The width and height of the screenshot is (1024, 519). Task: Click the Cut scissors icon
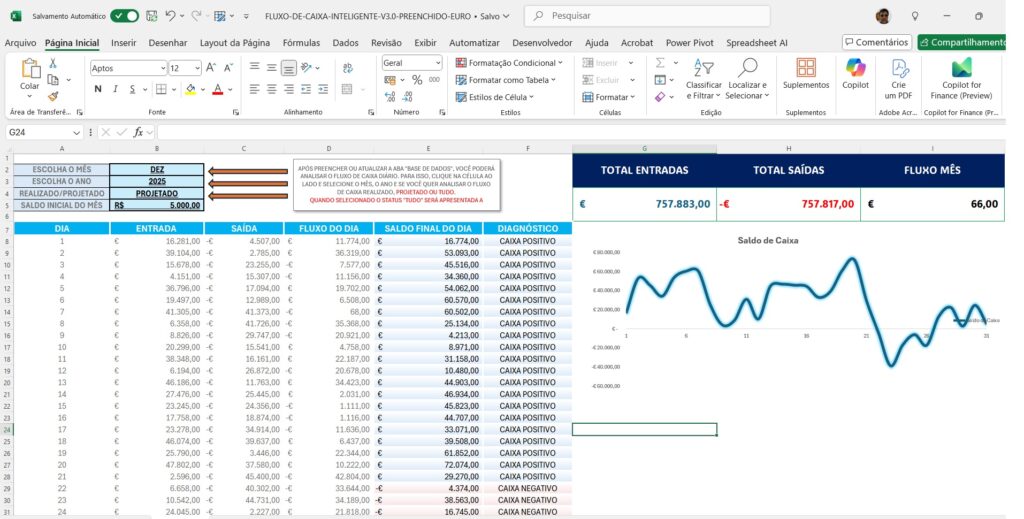[53, 63]
